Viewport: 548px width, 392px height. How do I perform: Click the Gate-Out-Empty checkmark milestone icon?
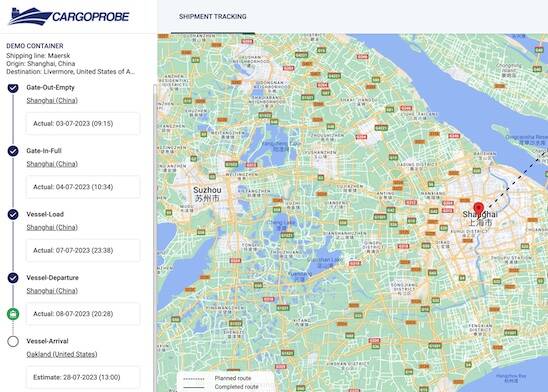tap(13, 88)
